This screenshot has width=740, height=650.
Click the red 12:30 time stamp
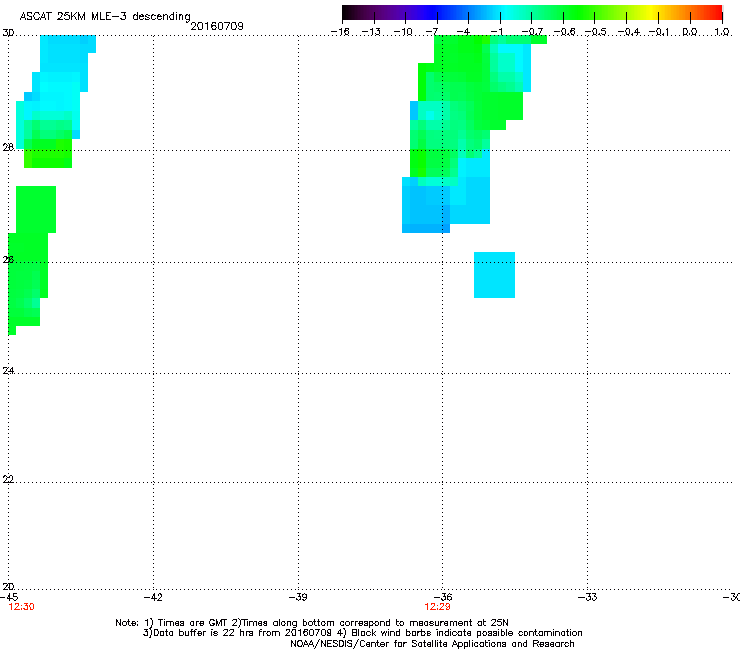point(21,607)
